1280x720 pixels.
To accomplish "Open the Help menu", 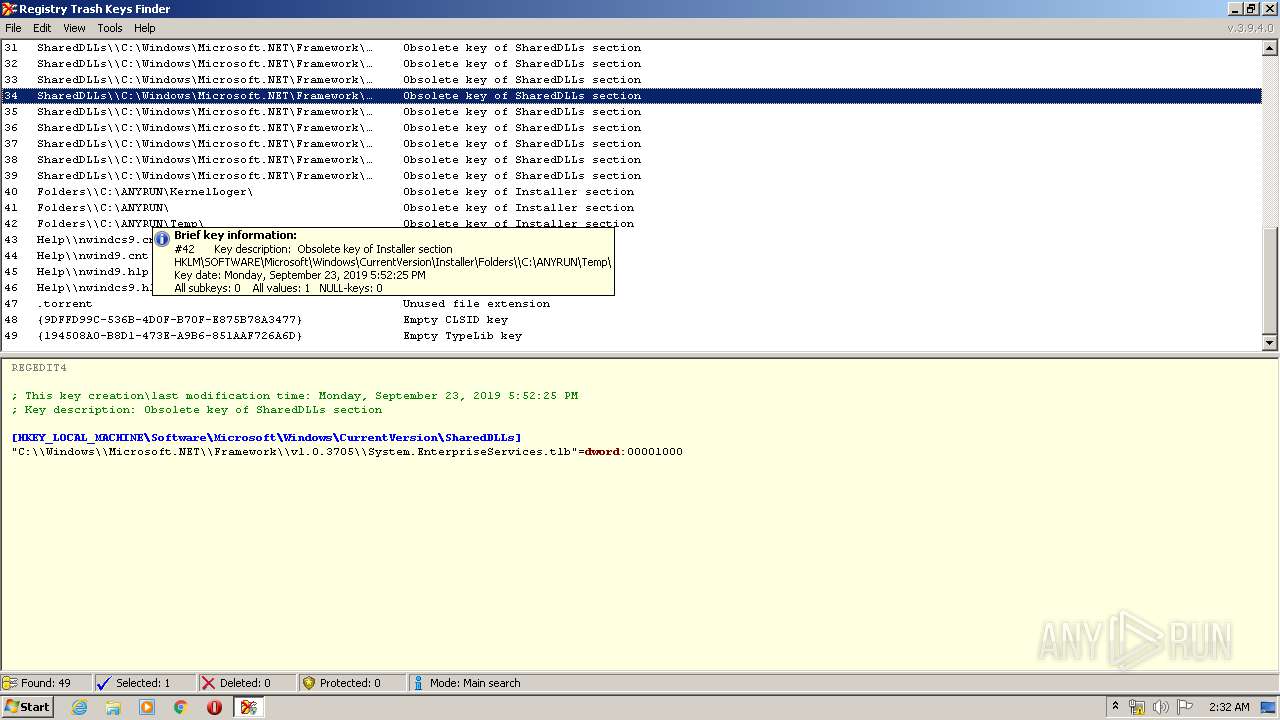I will coord(145,28).
